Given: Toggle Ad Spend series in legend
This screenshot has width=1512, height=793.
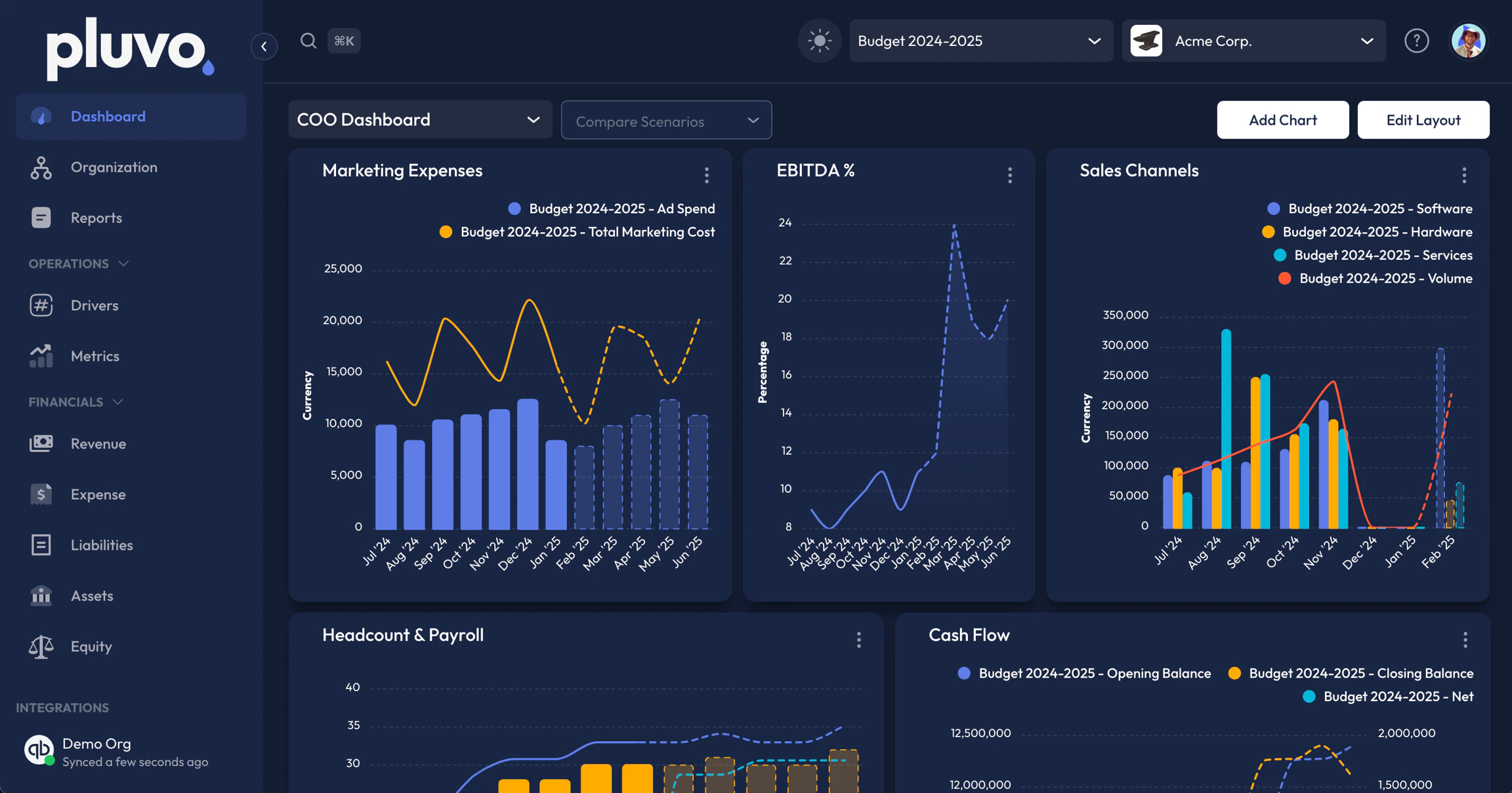Looking at the screenshot, I should pos(612,209).
